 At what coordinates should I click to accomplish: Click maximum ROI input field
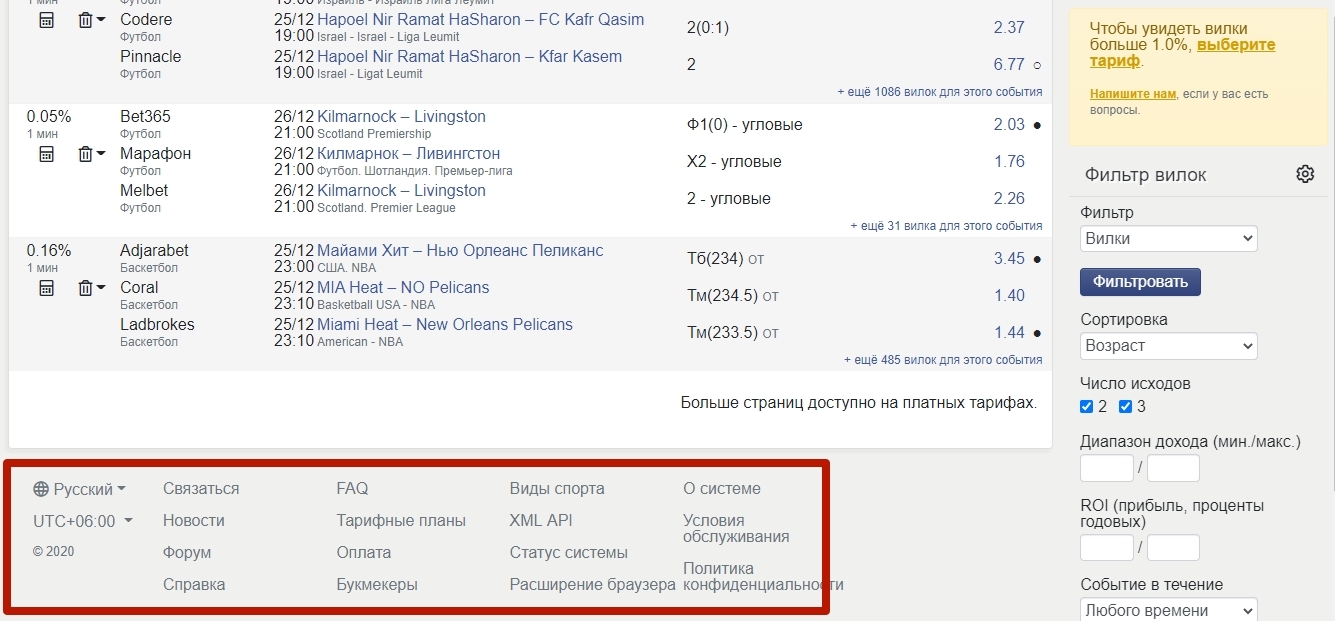[1173, 548]
